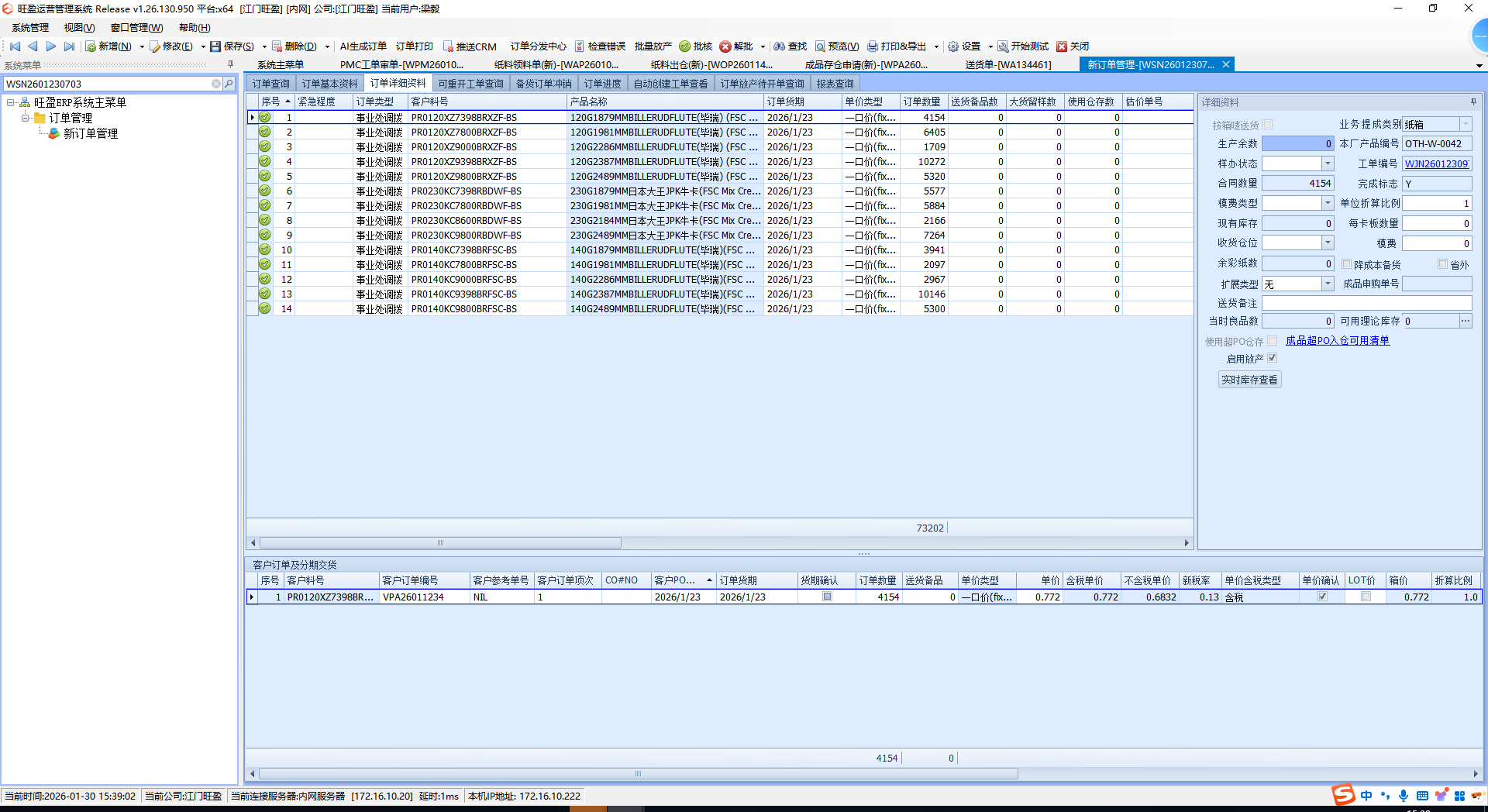1488x812 pixels.
Task: Open the 系统管理 menu
Action: [x=30, y=28]
